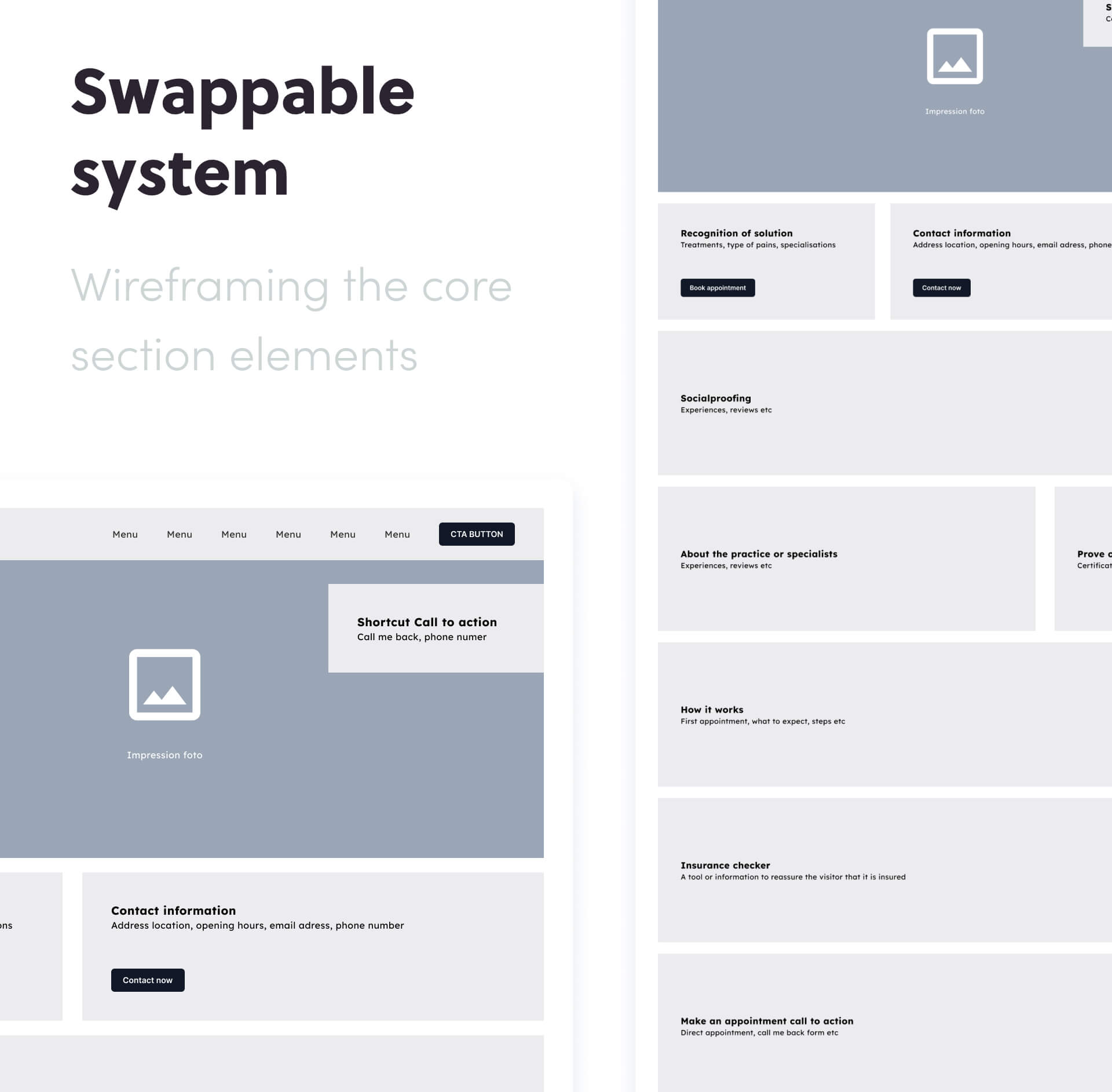
Task: Click the impression foto image placeholder icon
Action: point(164,685)
